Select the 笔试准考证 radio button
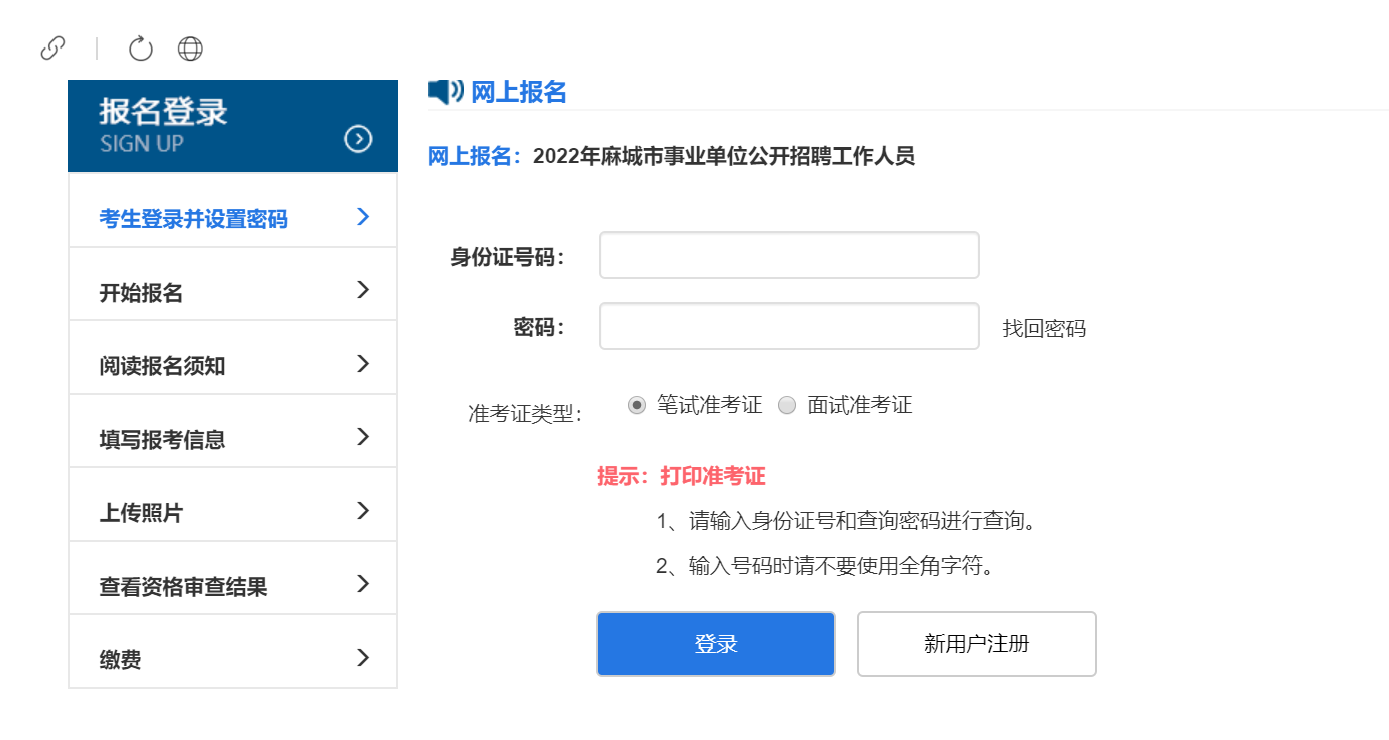The image size is (1389, 740). [x=637, y=405]
